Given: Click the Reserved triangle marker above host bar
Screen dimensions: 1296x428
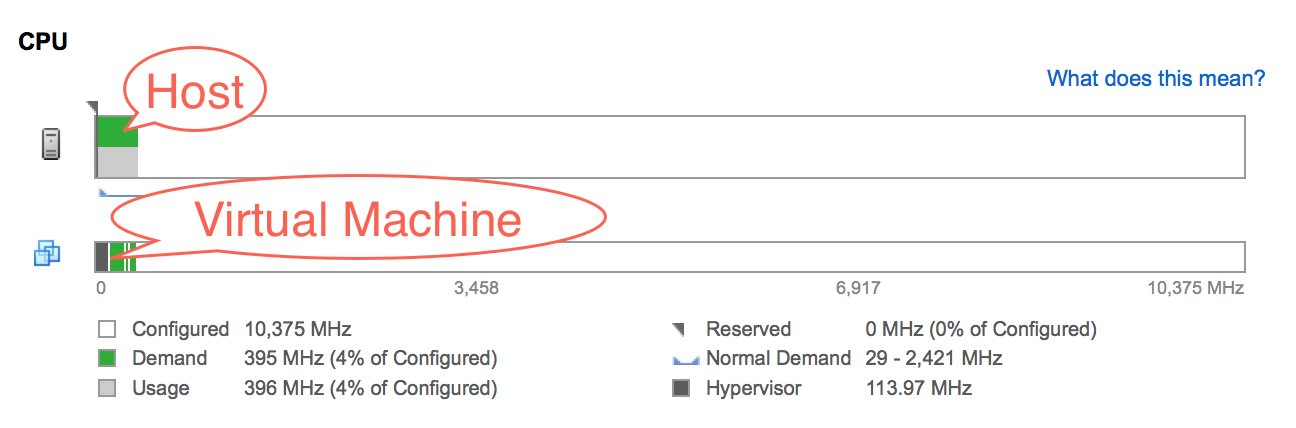Looking at the screenshot, I should tap(92, 106).
